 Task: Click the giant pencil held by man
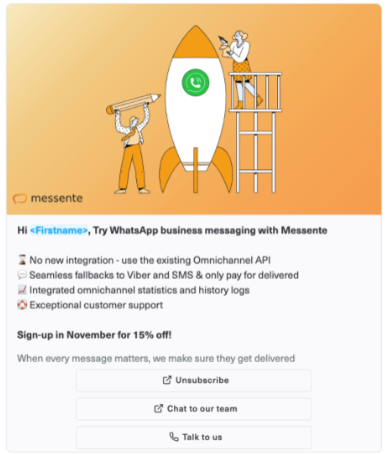[x=133, y=103]
